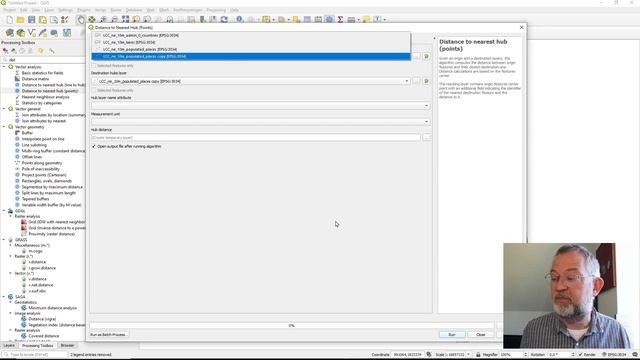
Task: Click the Processing Toolbox options wrench icon
Action: click(x=51, y=51)
